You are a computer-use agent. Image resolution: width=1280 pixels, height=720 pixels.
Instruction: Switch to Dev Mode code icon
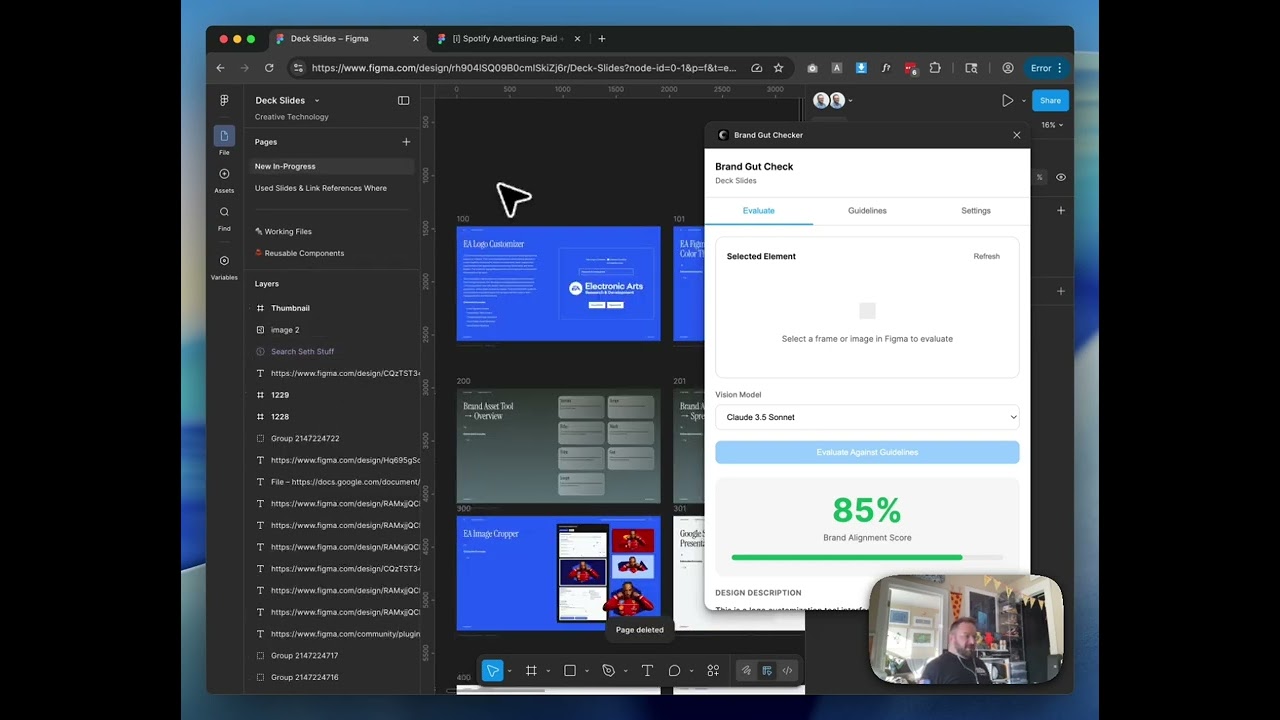[x=788, y=671]
